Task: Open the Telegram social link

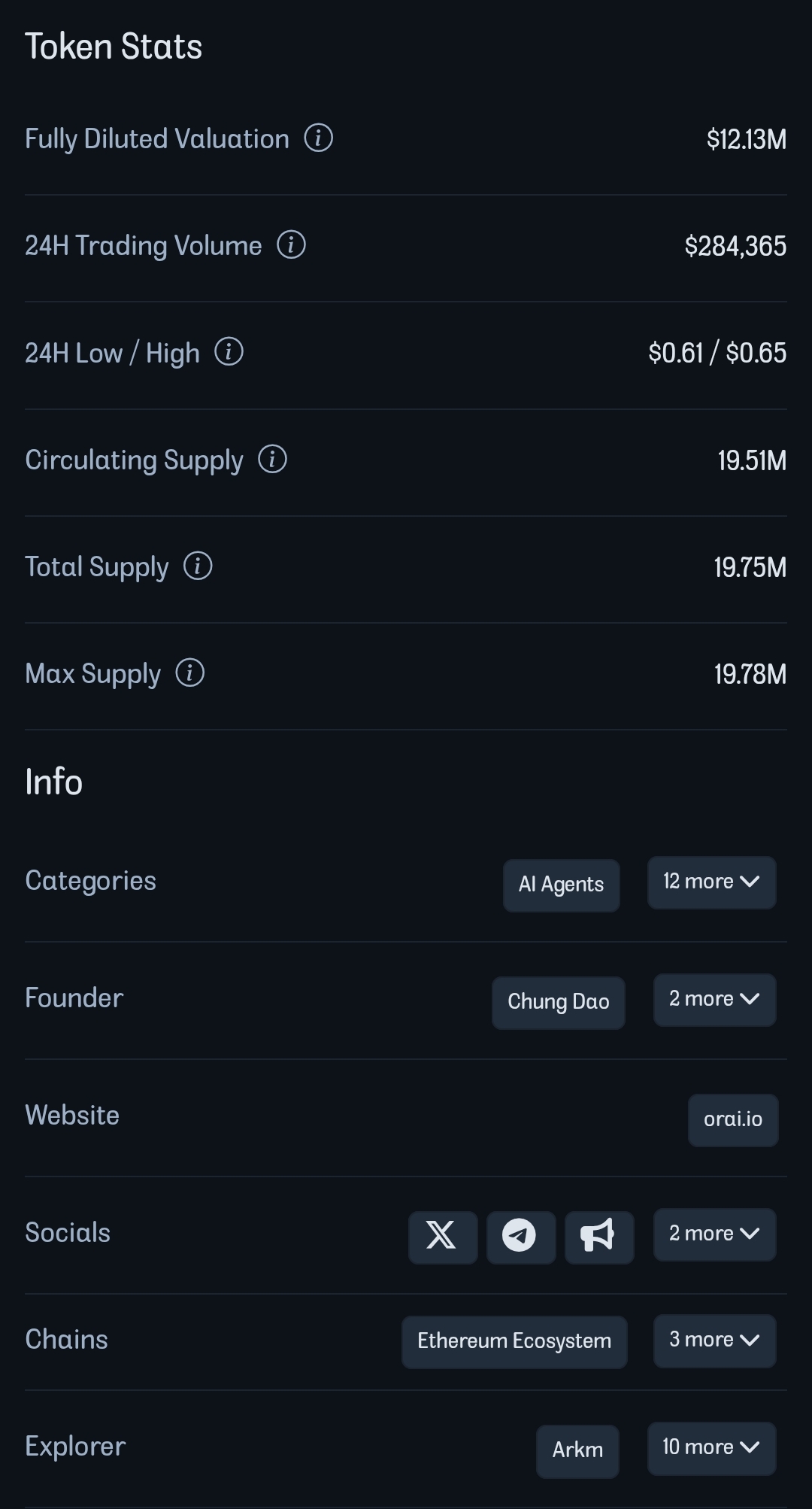Action: pyautogui.click(x=520, y=1237)
